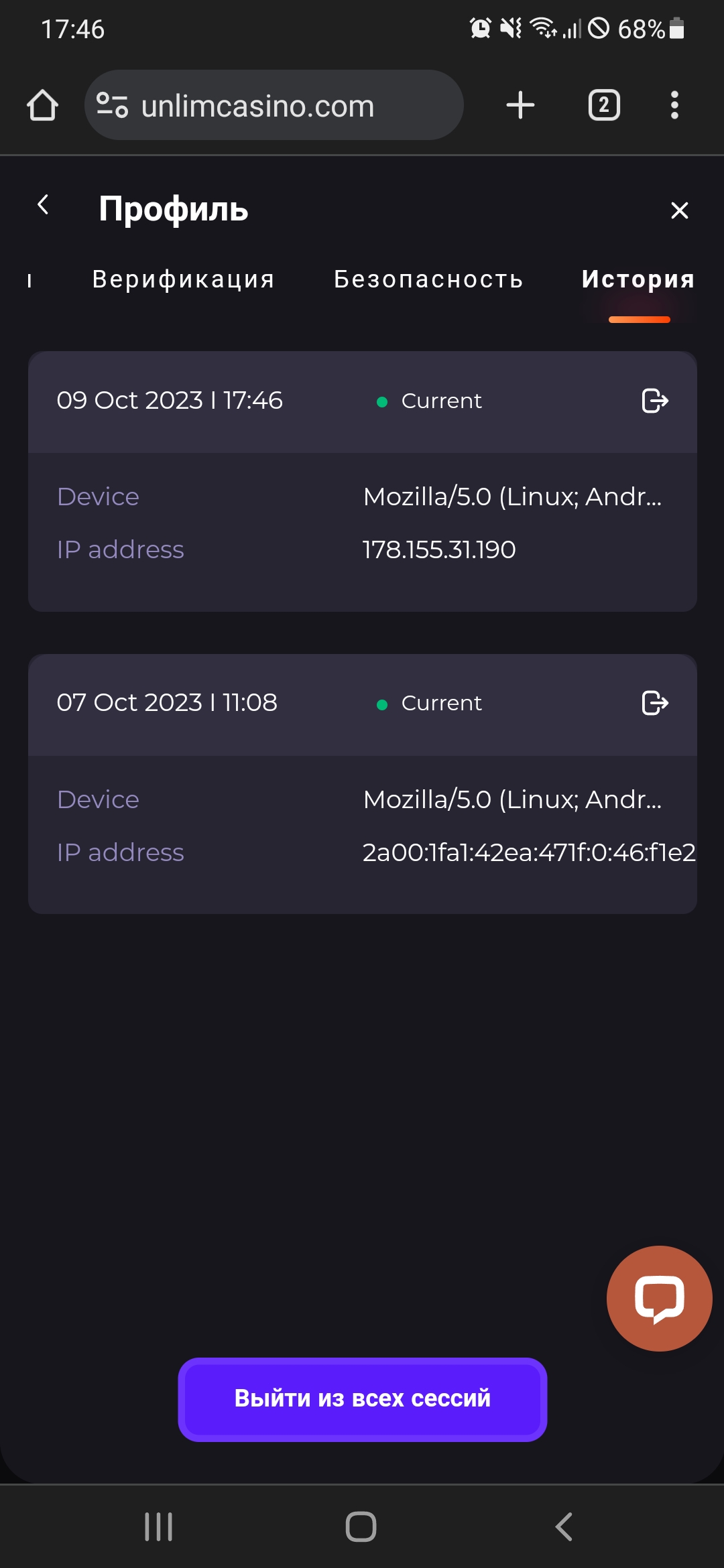The image size is (724, 1568).
Task: Log out of the 07 Oct 2023 session
Action: [x=654, y=703]
